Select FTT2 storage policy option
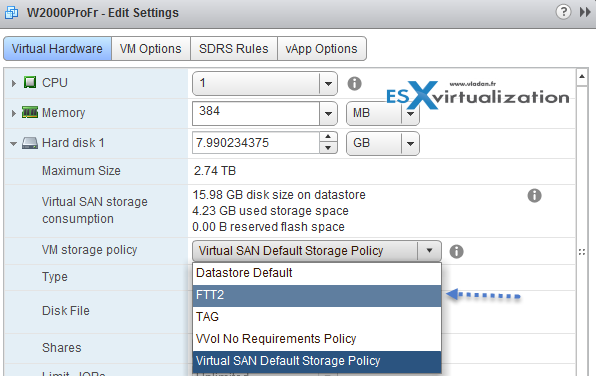This screenshot has width=596, height=376. tap(317, 295)
